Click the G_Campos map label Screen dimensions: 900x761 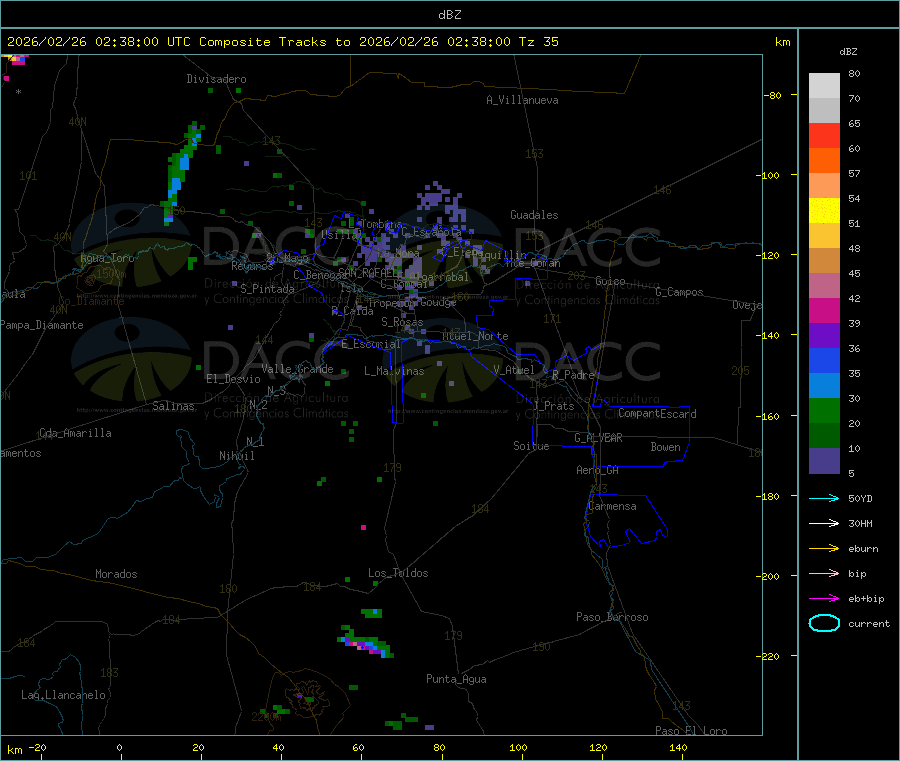[679, 292]
